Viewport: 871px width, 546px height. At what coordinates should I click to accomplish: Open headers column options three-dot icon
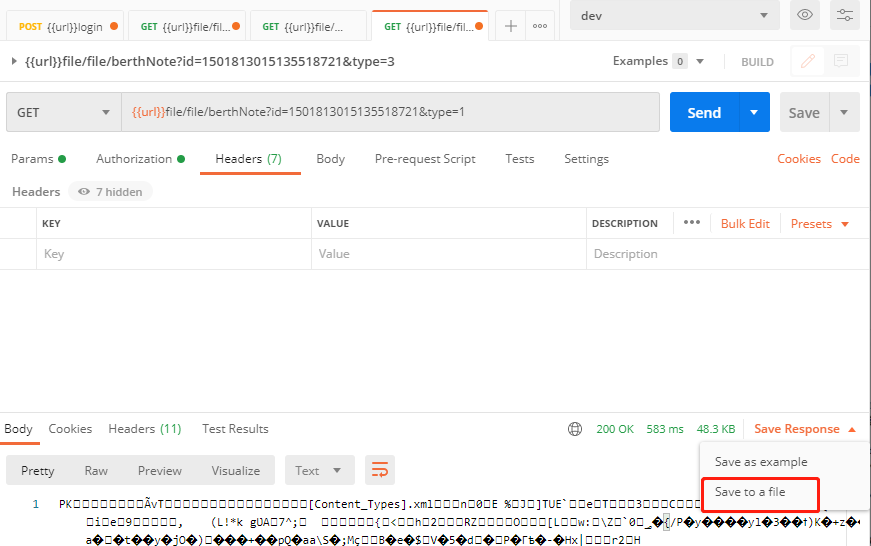pos(692,223)
